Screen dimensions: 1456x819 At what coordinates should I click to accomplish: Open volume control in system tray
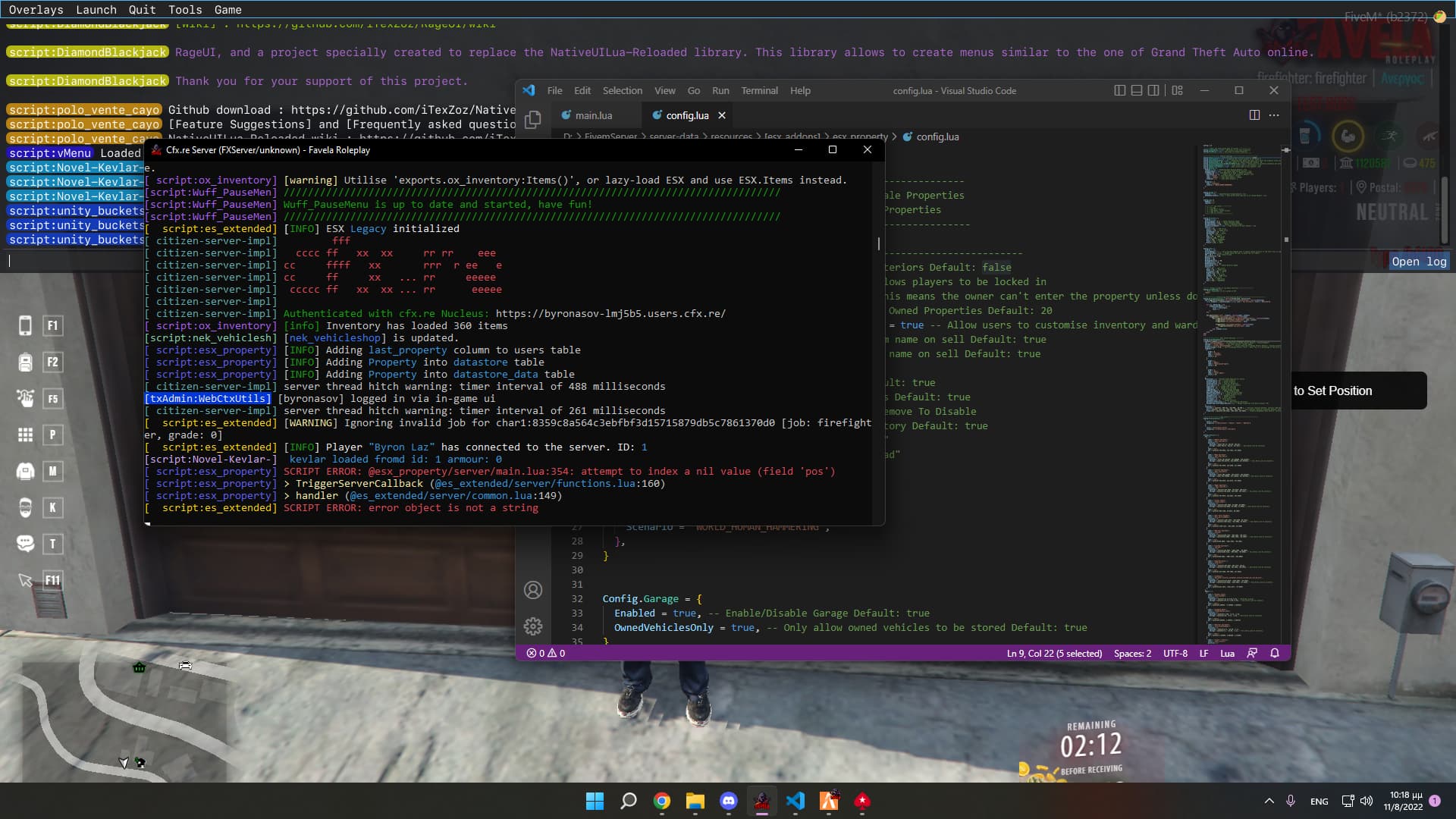1367,801
